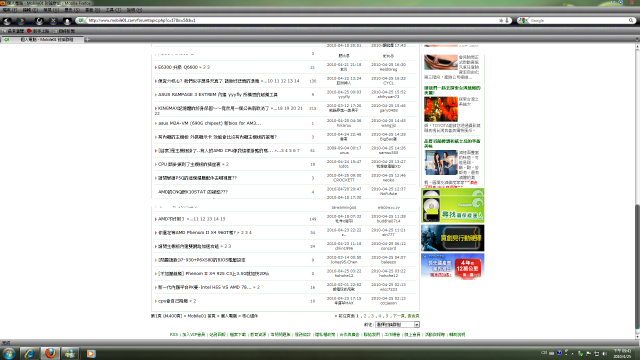Reload the page with the refresh icon
Viewport: 640px width, 360px height.
tap(39, 20)
